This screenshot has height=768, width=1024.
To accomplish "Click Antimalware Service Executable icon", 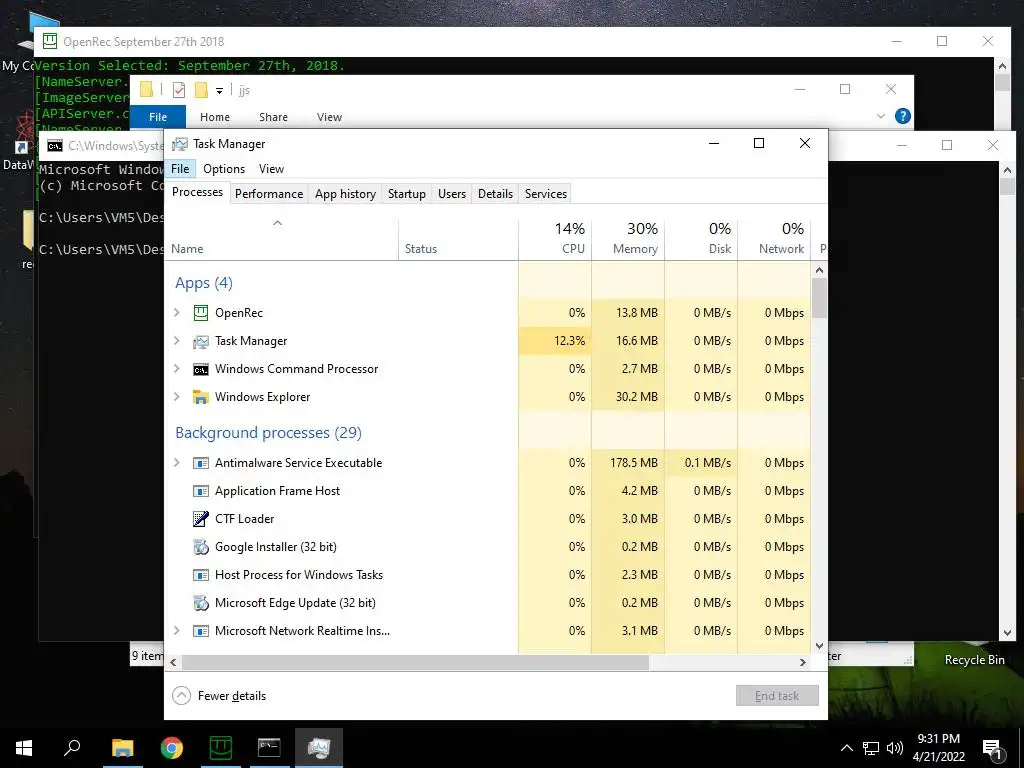I will 201,463.
